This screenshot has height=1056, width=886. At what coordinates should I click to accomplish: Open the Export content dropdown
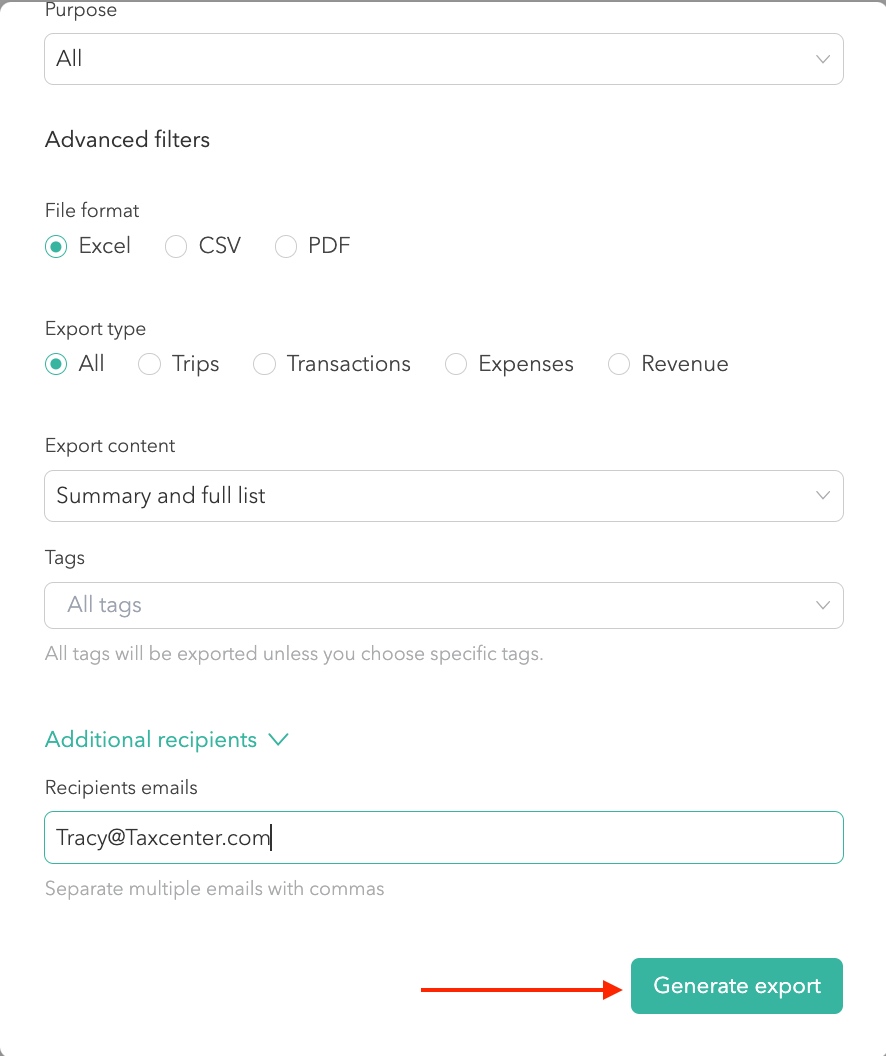click(x=443, y=496)
